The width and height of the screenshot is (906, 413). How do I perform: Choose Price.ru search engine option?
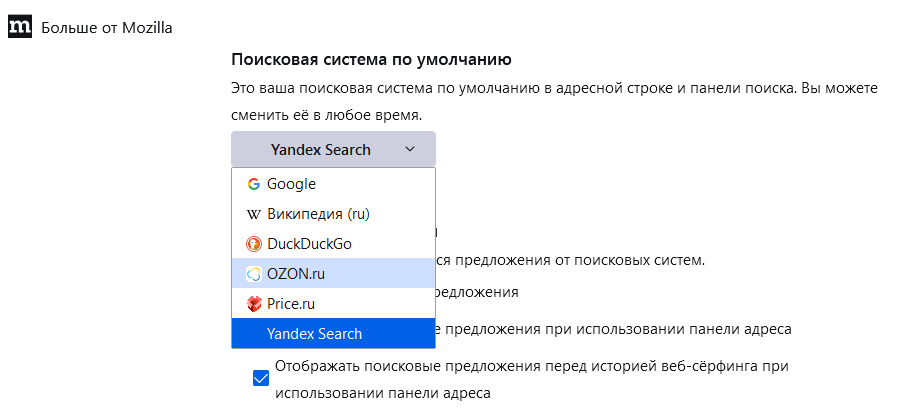333,304
